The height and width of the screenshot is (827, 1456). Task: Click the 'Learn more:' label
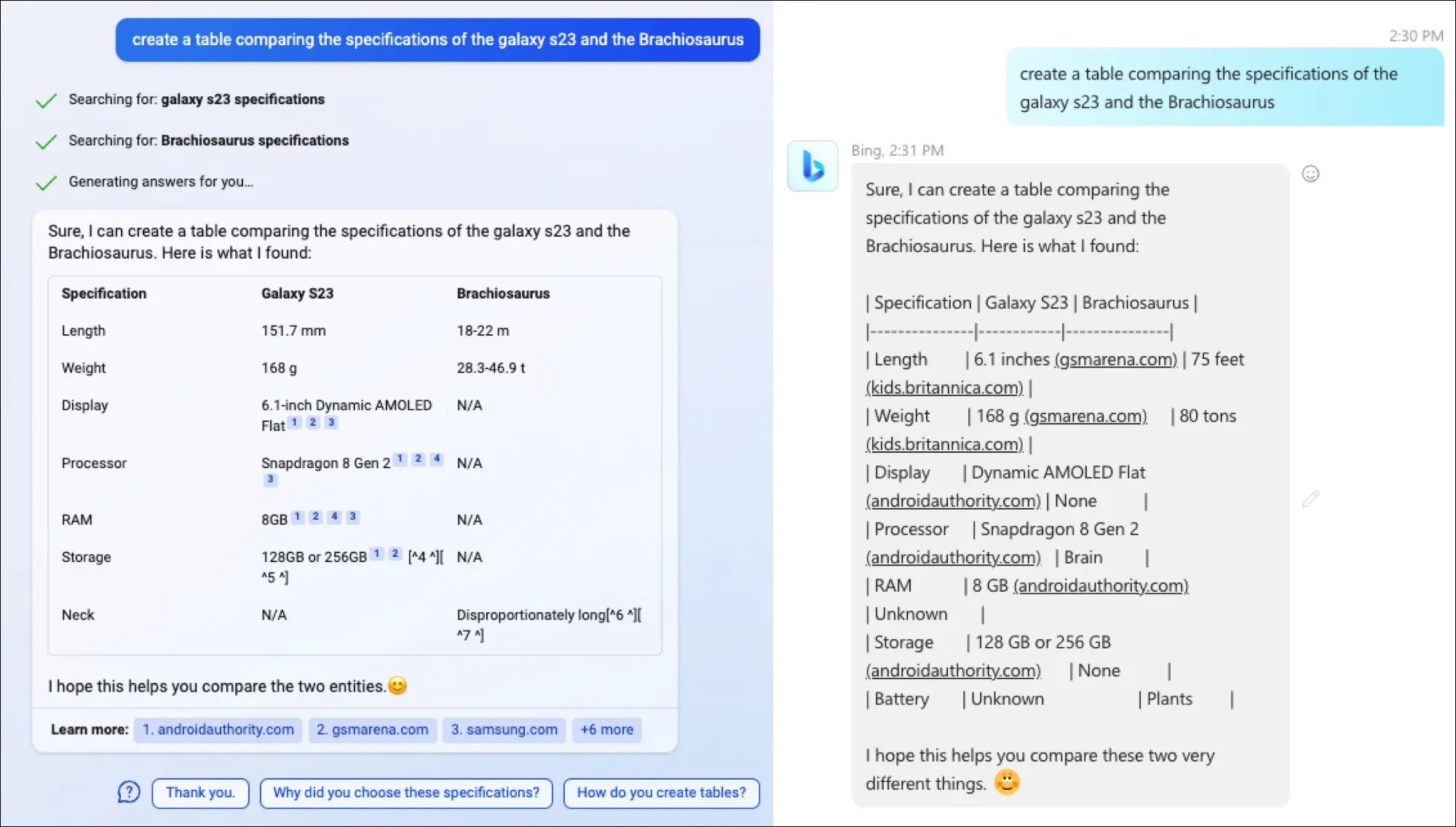[90, 729]
